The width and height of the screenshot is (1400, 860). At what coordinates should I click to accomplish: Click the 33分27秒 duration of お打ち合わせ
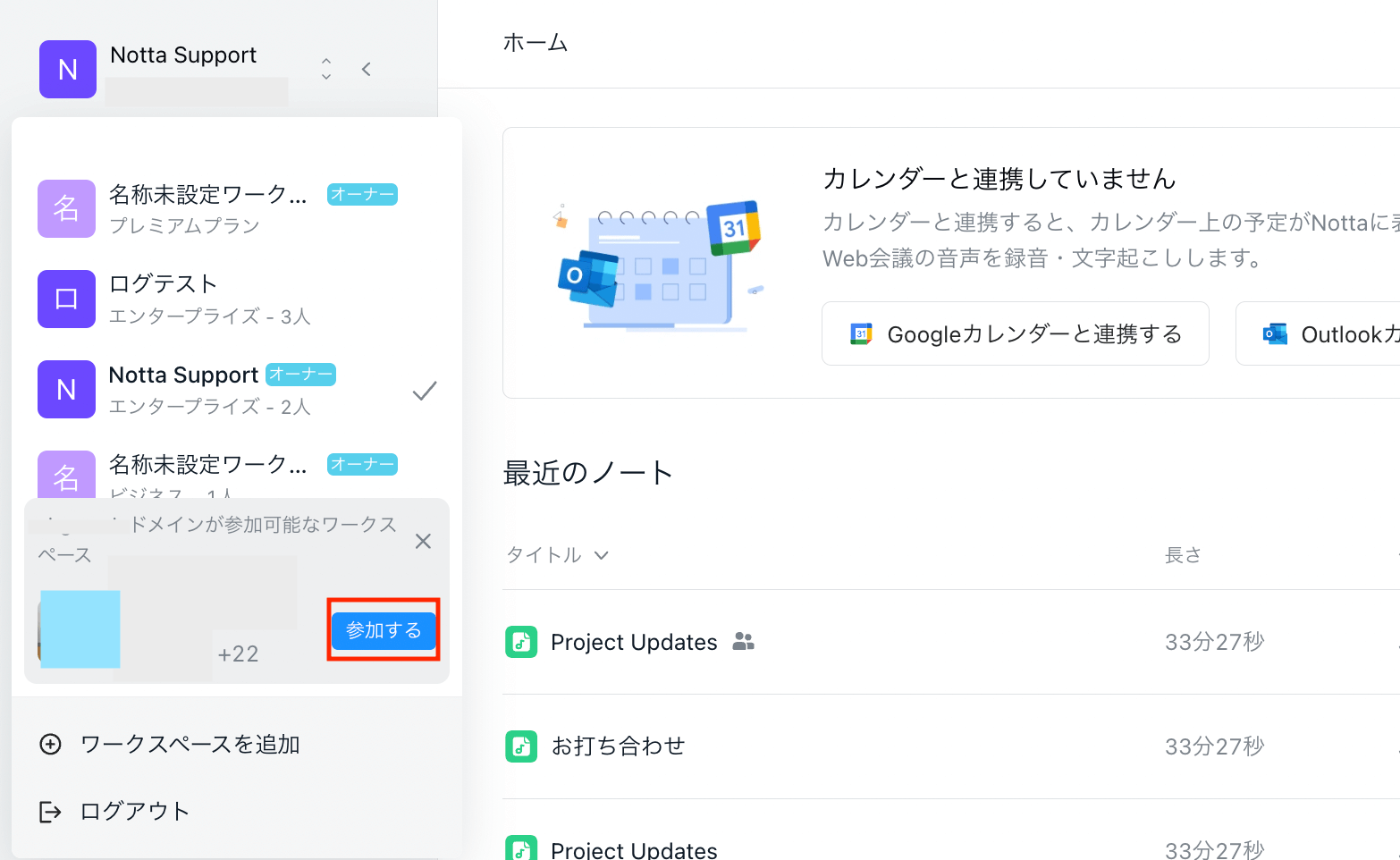(x=1214, y=746)
